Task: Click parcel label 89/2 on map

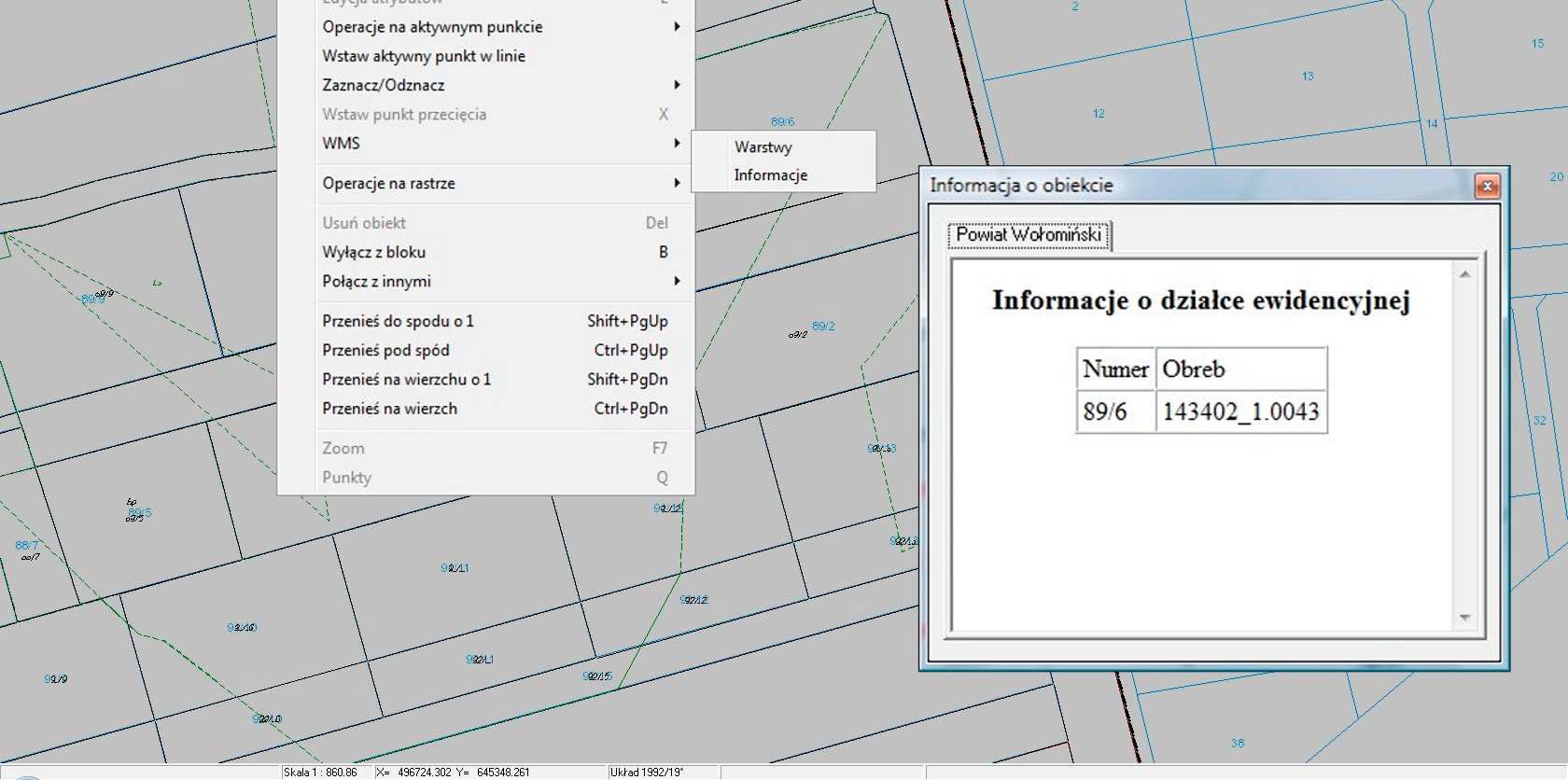Action: coord(823,327)
